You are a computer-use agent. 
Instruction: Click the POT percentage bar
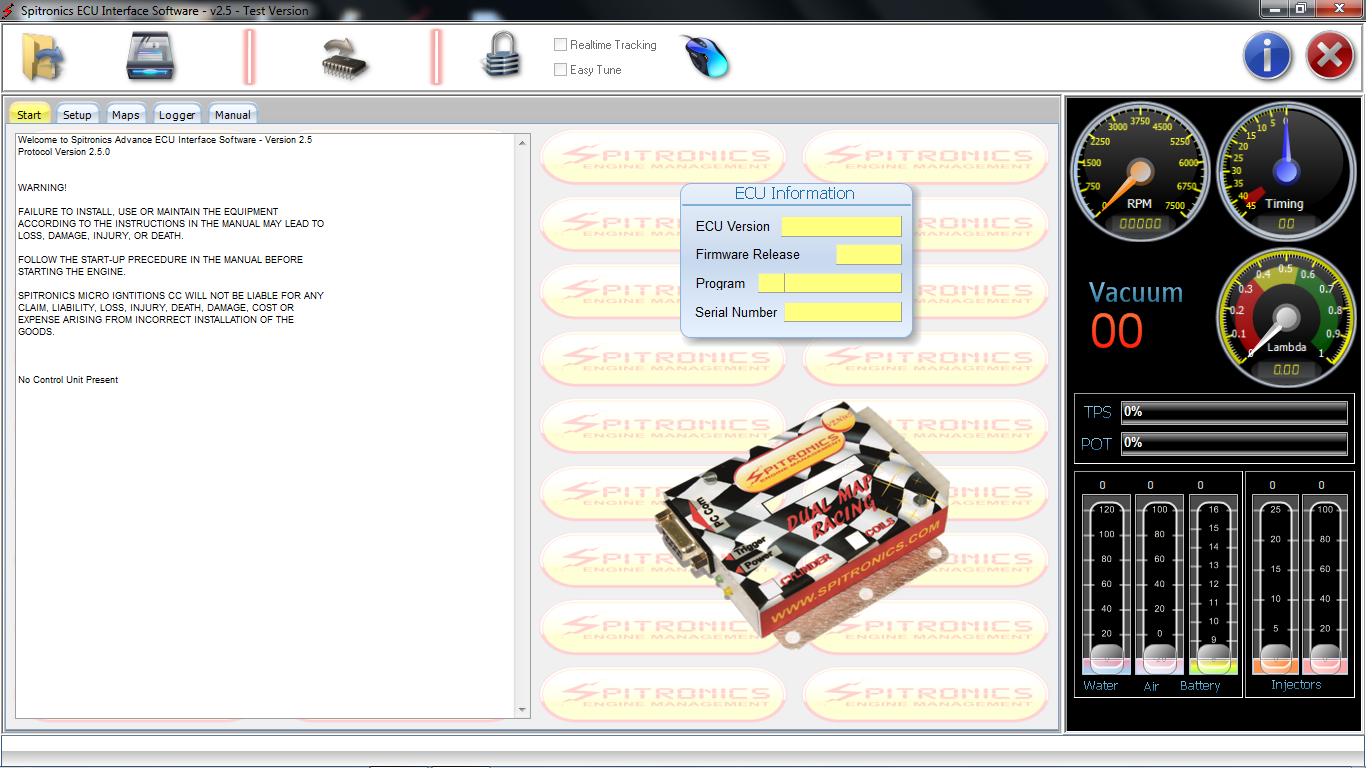point(1234,443)
